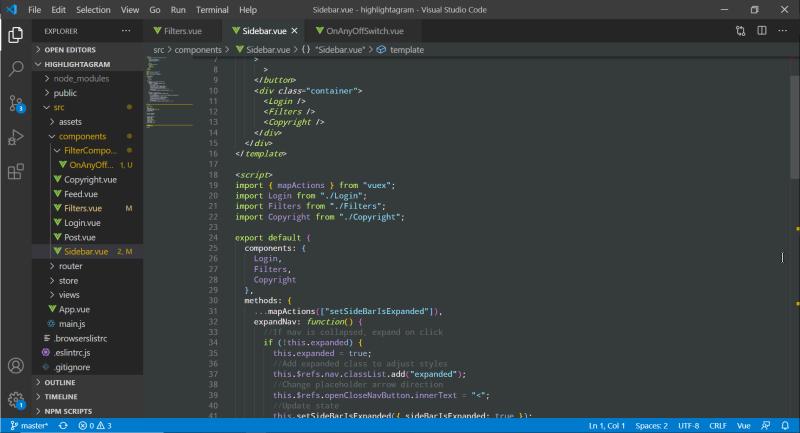Change language mode via Vue status item
This screenshot has height=433, width=800.
click(x=743, y=425)
